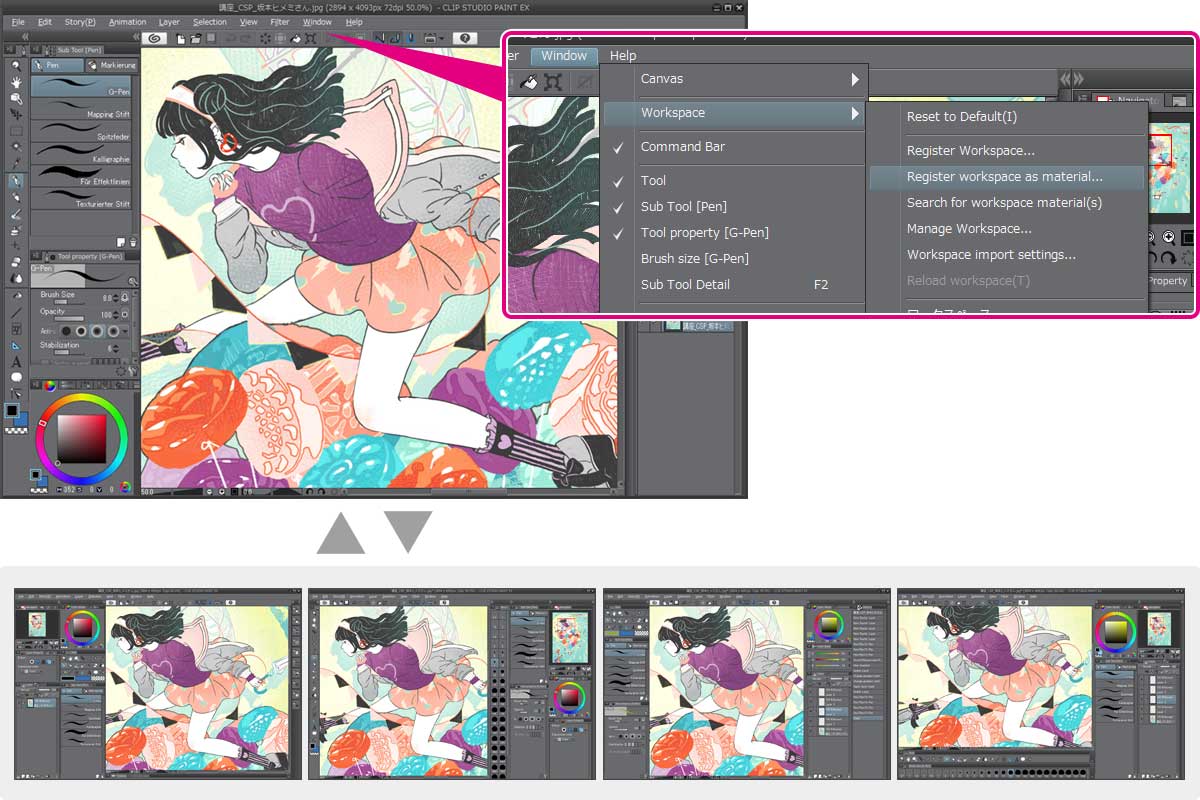Select the Hand move tool
The height and width of the screenshot is (800, 1200).
(16, 82)
